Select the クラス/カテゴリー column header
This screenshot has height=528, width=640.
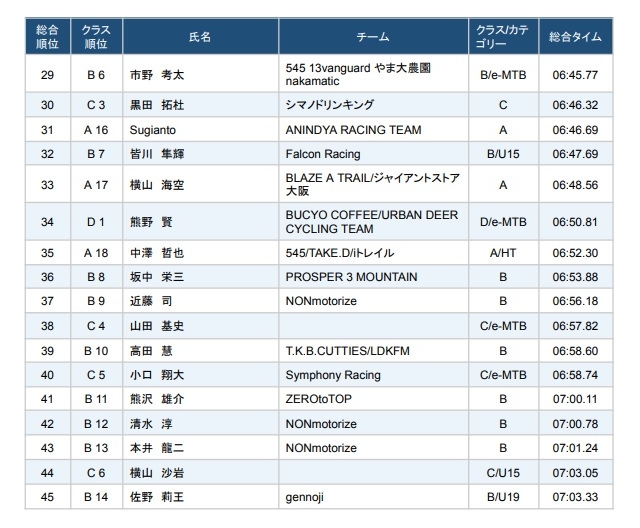(x=503, y=37)
